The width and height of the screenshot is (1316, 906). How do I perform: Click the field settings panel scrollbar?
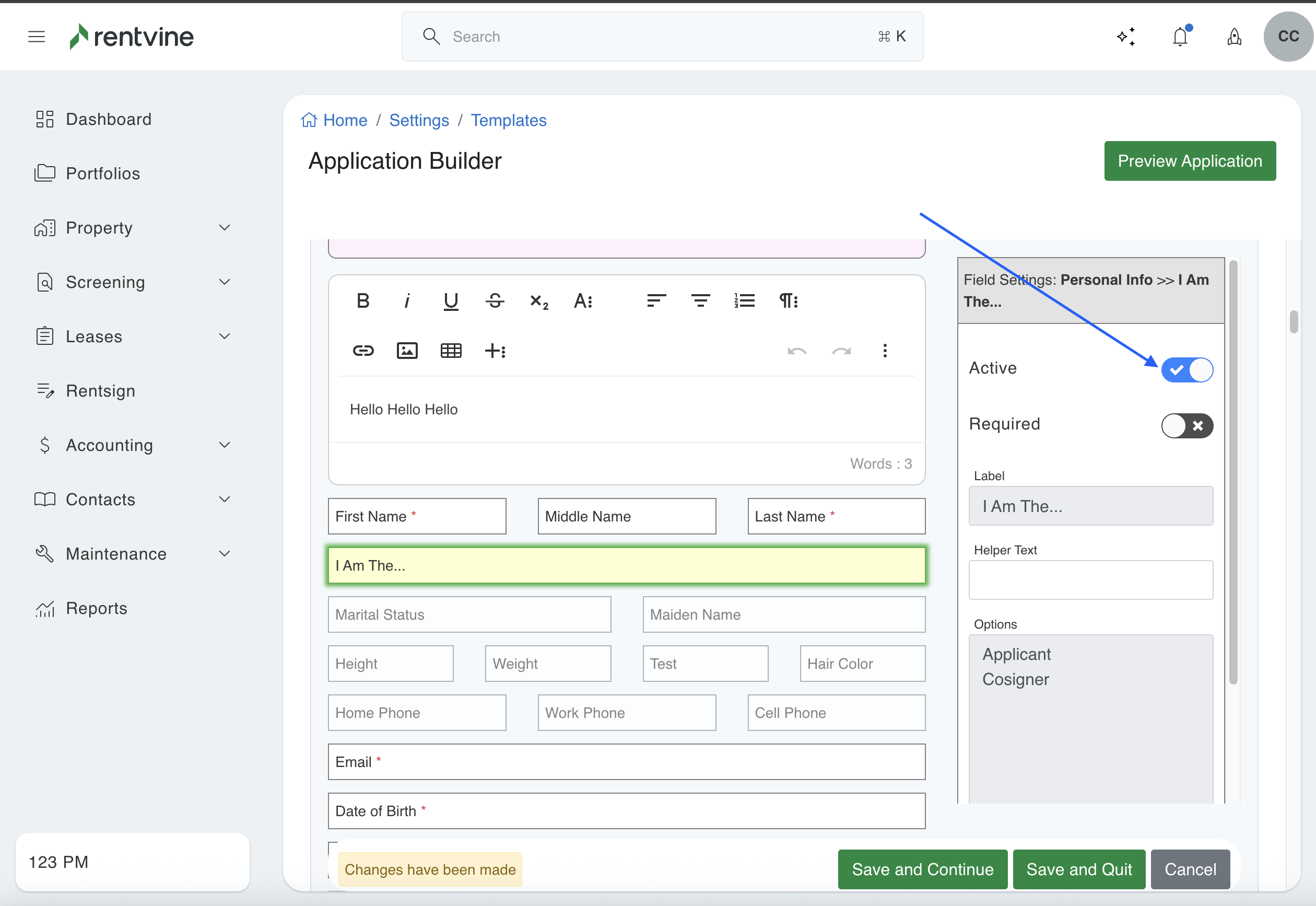1233,471
